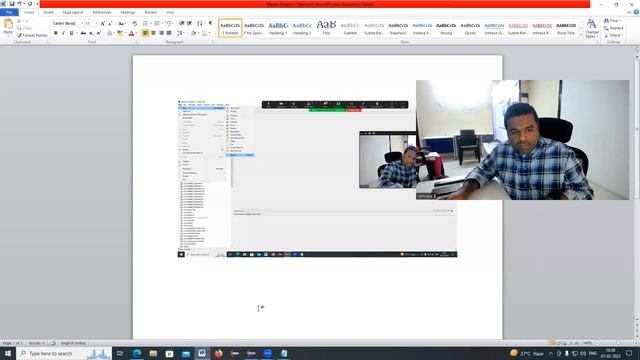Open Microsoft Edge from taskbar

point(137,353)
